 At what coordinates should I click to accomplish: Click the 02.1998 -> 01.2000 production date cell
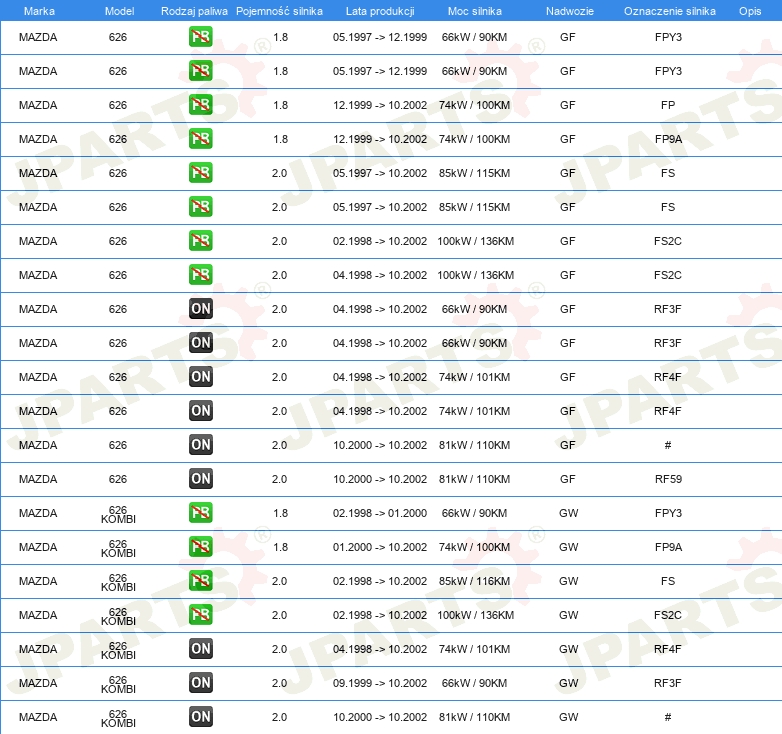coord(380,513)
